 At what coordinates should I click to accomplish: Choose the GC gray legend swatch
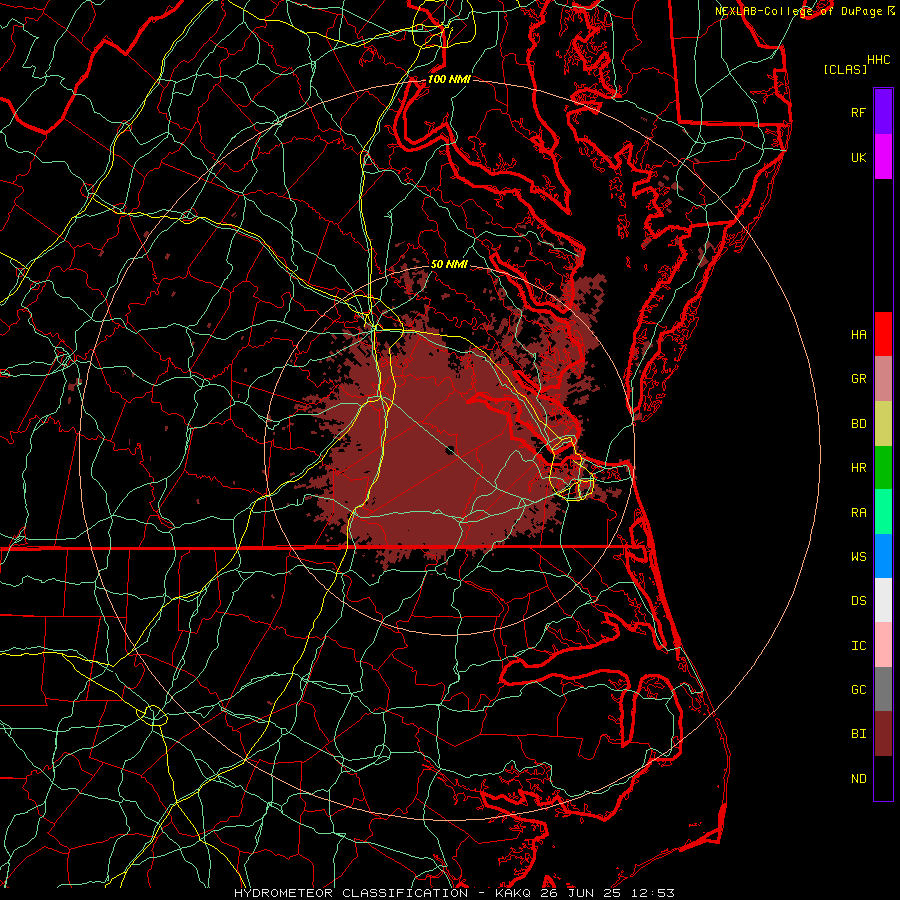tap(883, 689)
